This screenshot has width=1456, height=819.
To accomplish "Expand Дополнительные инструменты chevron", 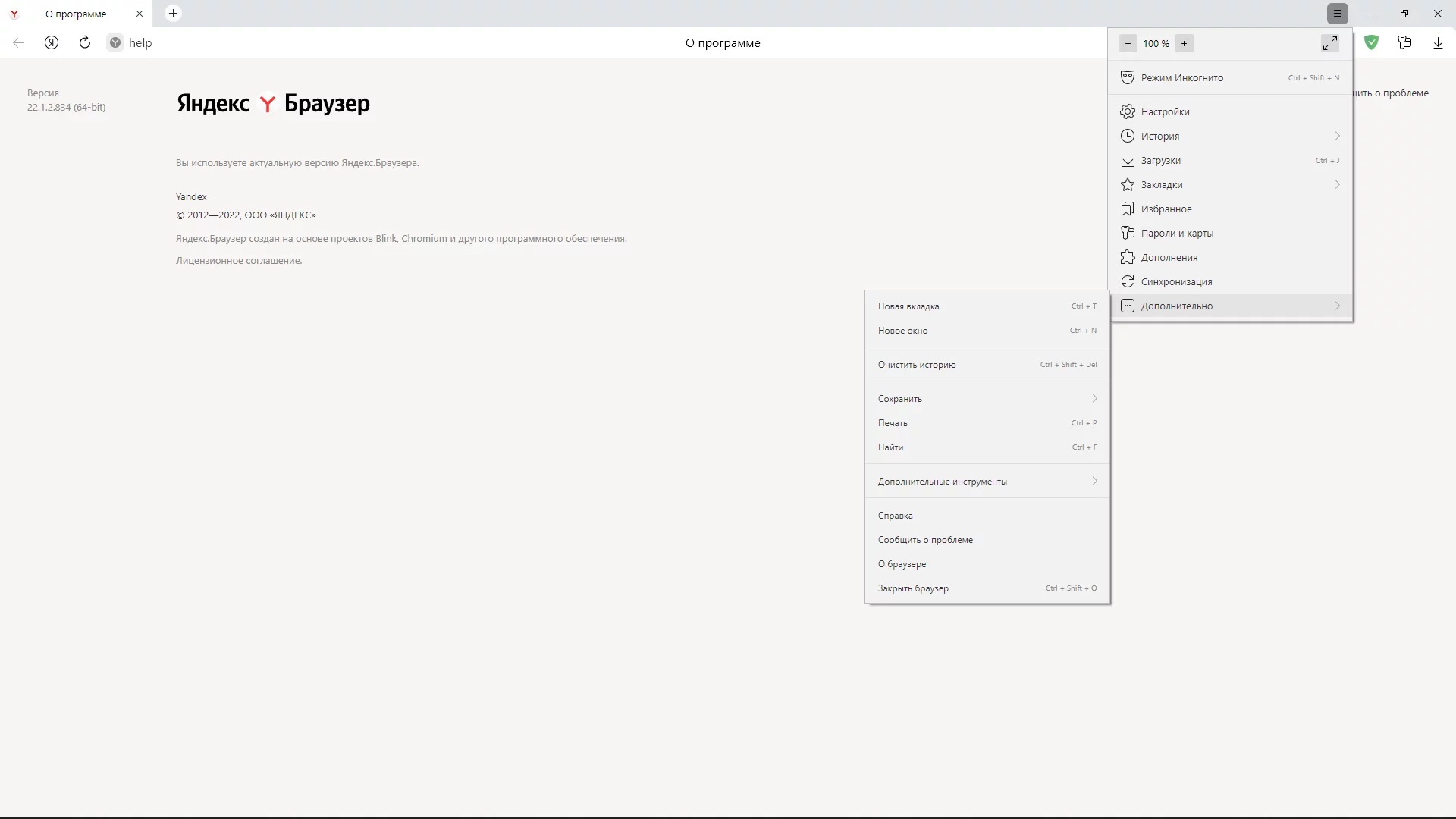I will [x=1095, y=481].
